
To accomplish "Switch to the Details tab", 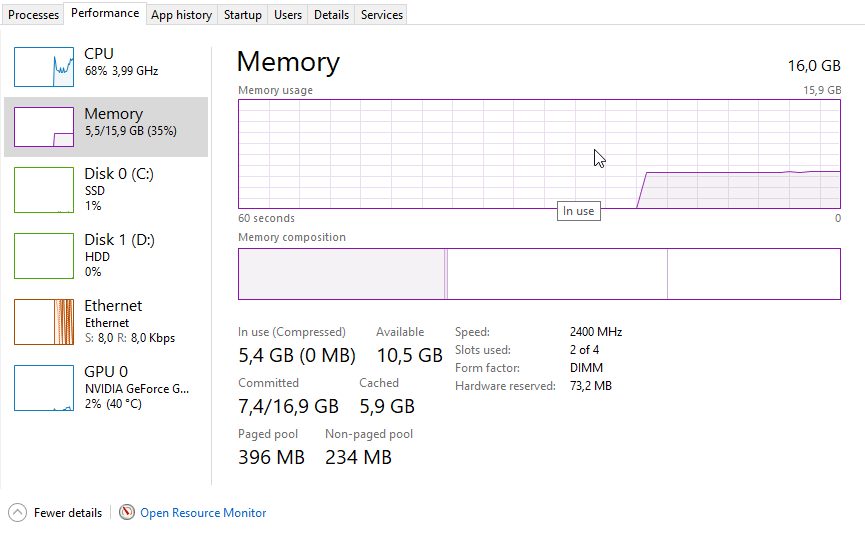I will click(x=331, y=15).
